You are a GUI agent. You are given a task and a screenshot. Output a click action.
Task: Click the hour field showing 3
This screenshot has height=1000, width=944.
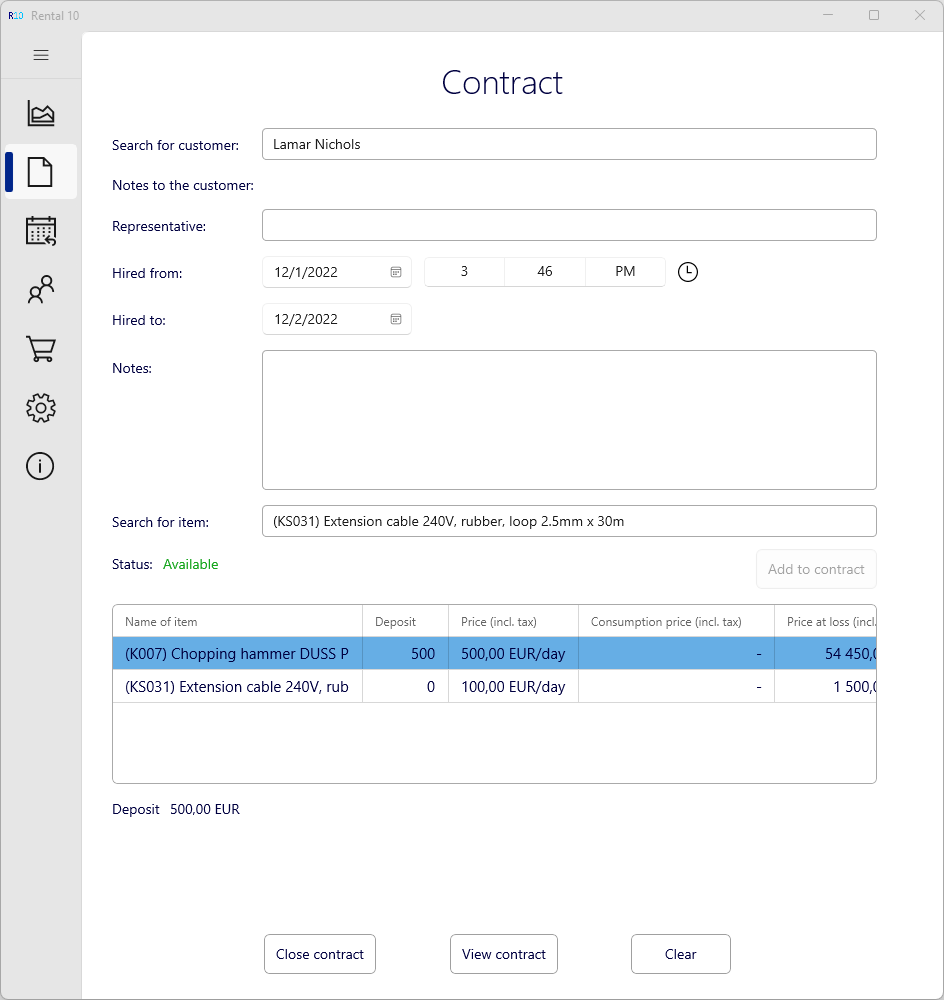[464, 272]
